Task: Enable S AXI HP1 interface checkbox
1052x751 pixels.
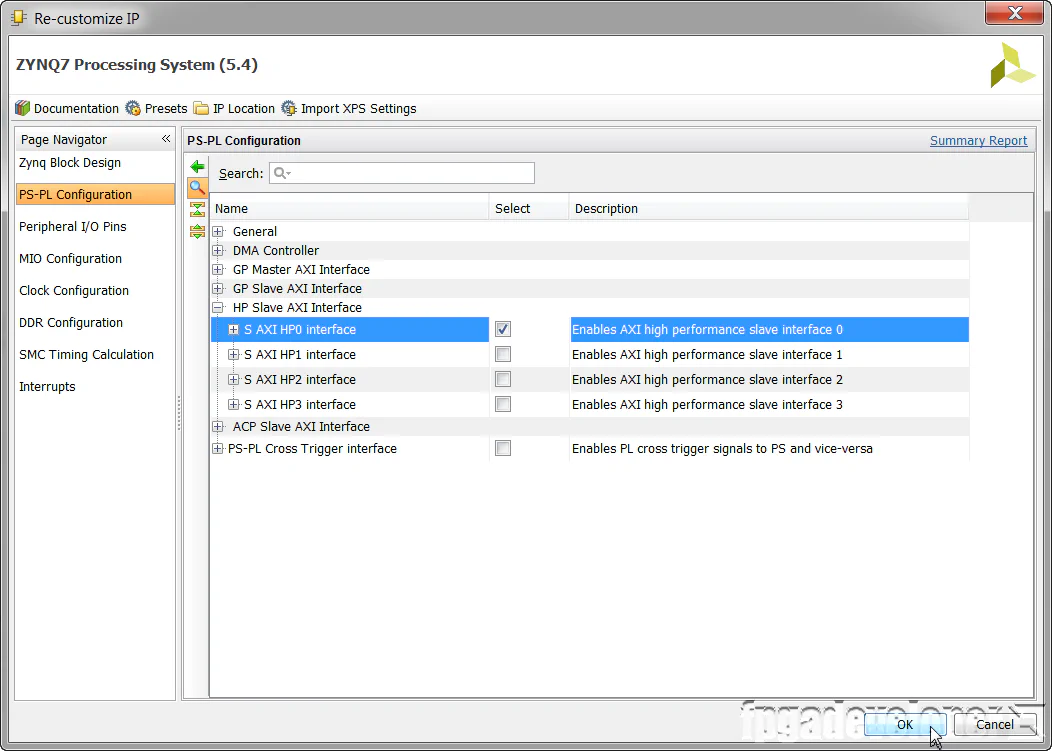Action: [x=503, y=354]
